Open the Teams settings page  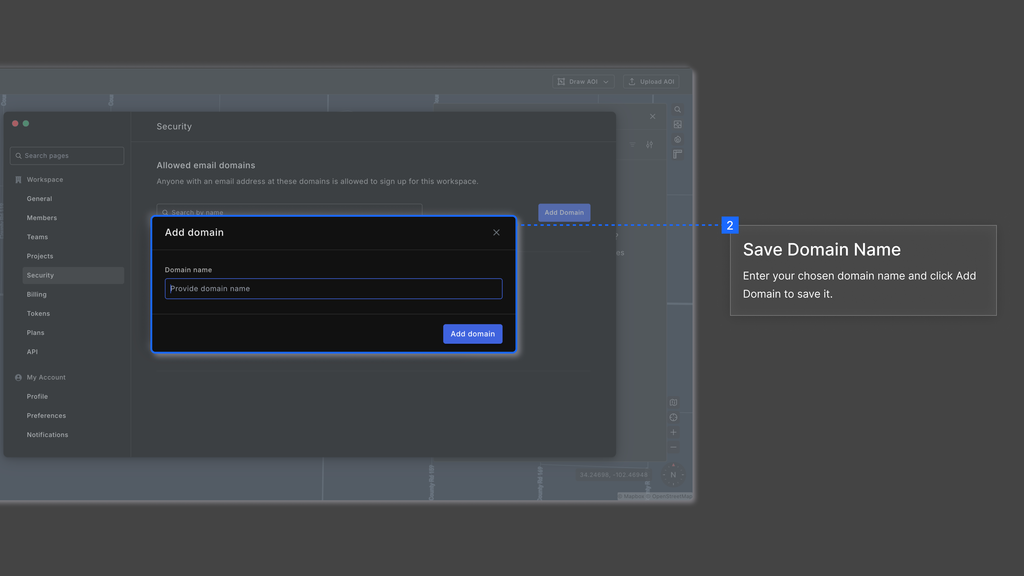click(37, 237)
